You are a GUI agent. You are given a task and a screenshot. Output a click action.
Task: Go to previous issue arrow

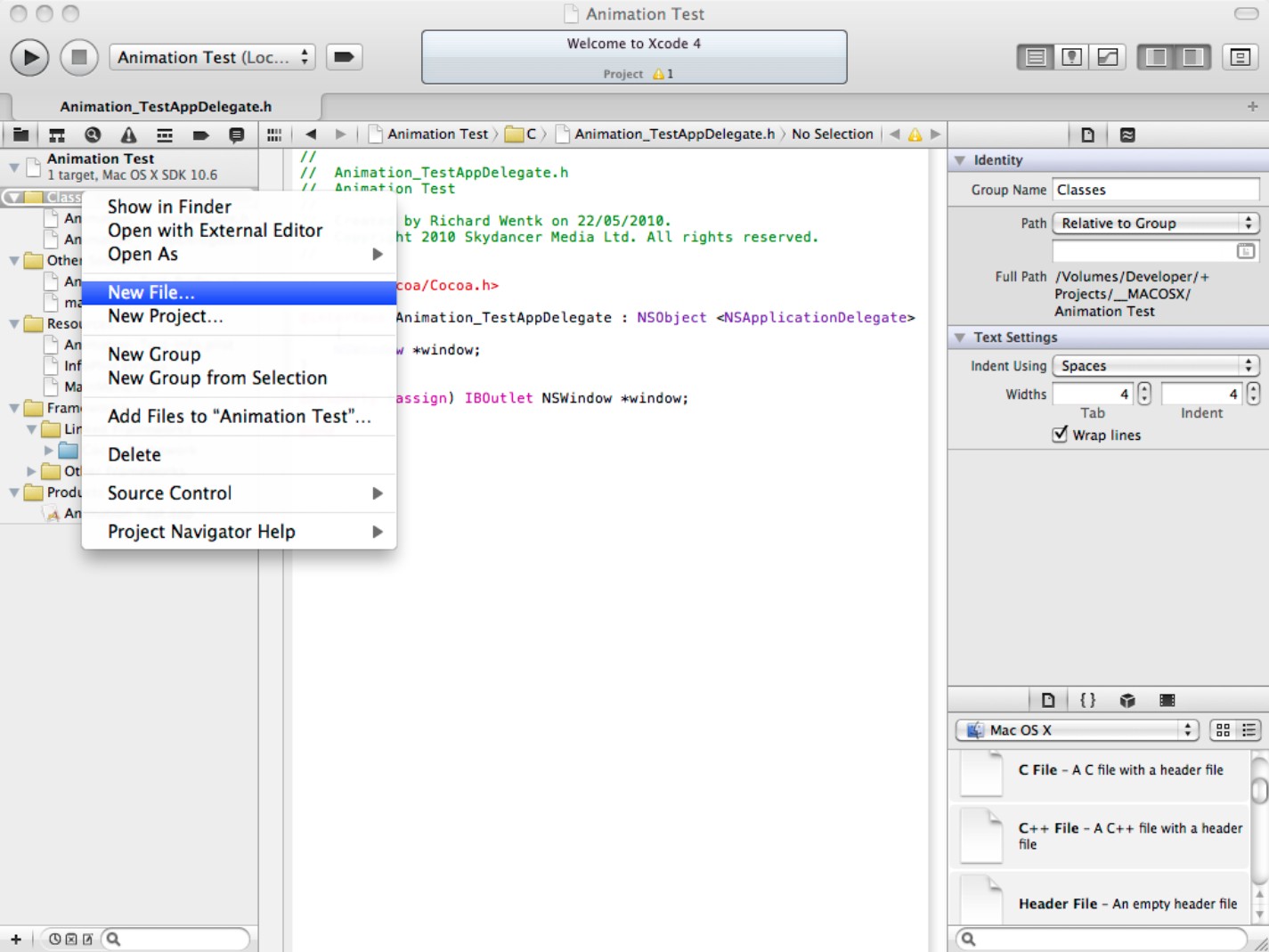(895, 134)
